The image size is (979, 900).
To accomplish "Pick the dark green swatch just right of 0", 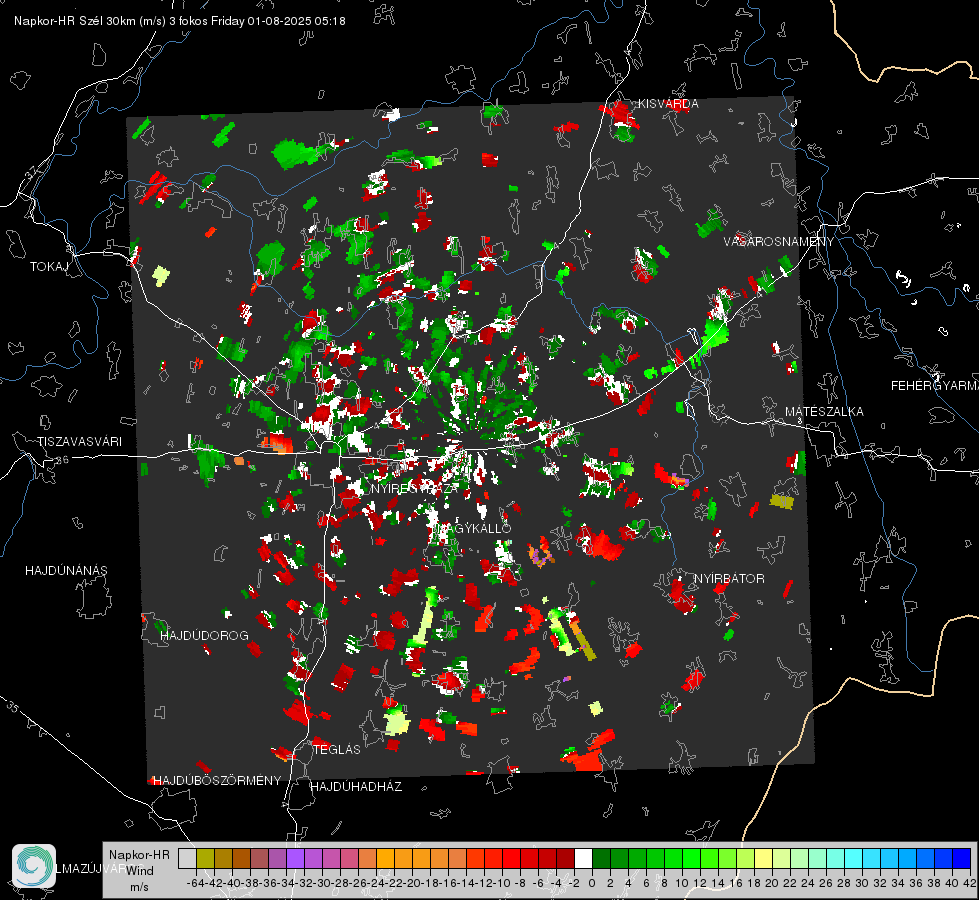I will coord(601,858).
